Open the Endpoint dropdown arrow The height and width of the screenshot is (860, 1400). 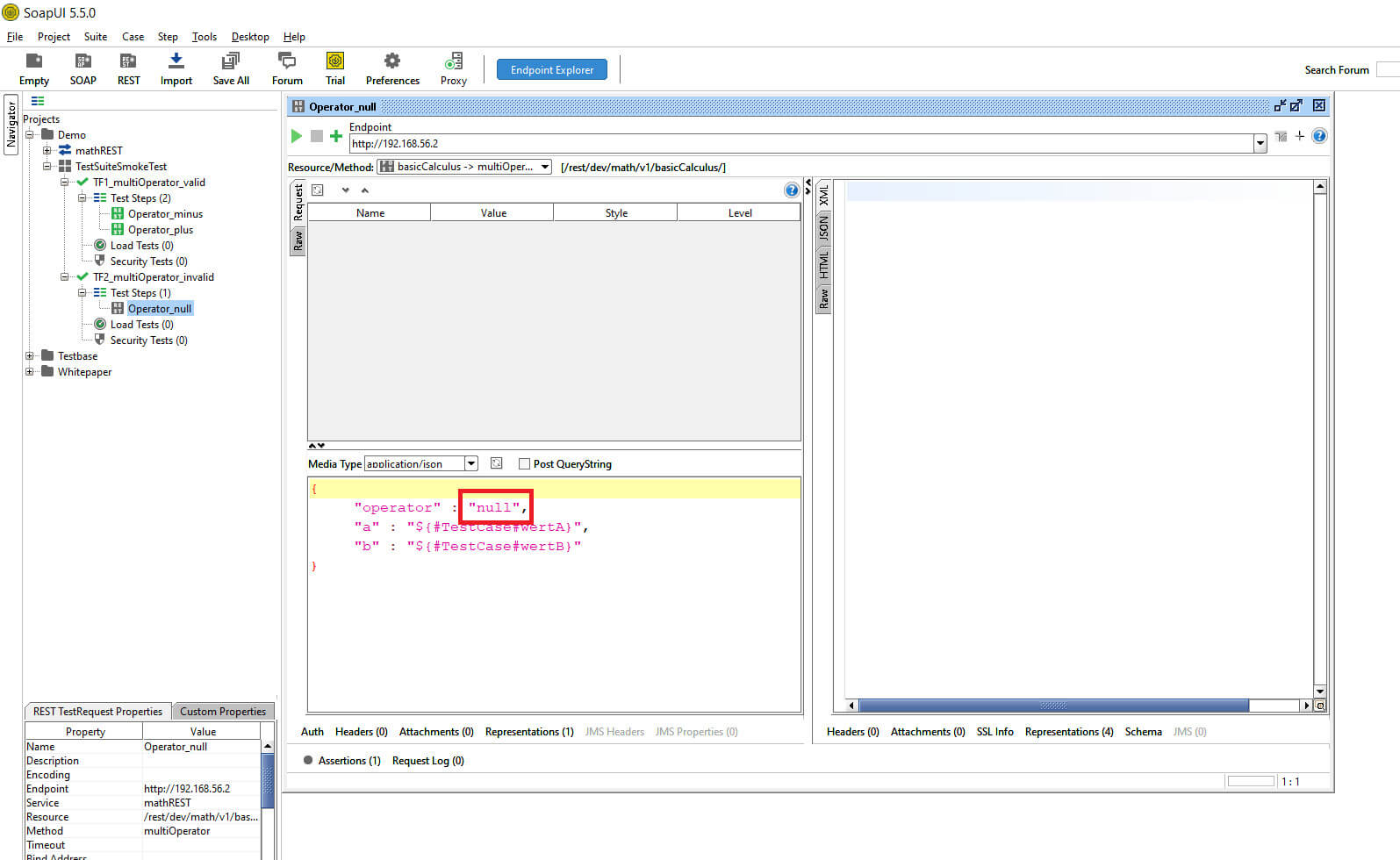click(1260, 144)
